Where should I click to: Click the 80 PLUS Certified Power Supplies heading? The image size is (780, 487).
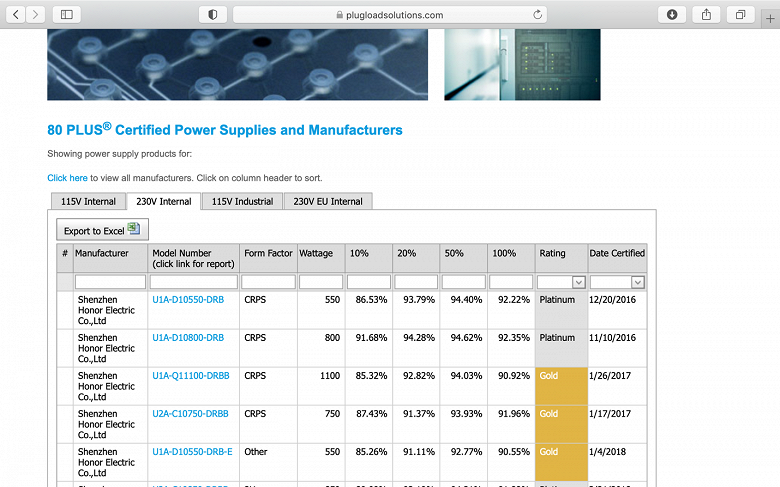225,129
